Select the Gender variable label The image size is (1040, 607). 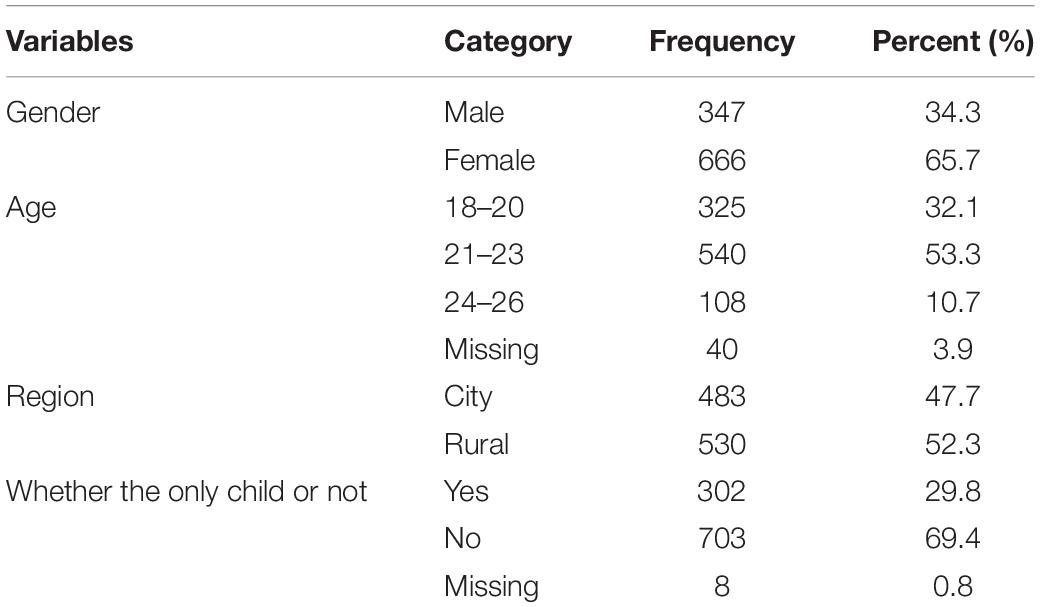click(x=52, y=112)
